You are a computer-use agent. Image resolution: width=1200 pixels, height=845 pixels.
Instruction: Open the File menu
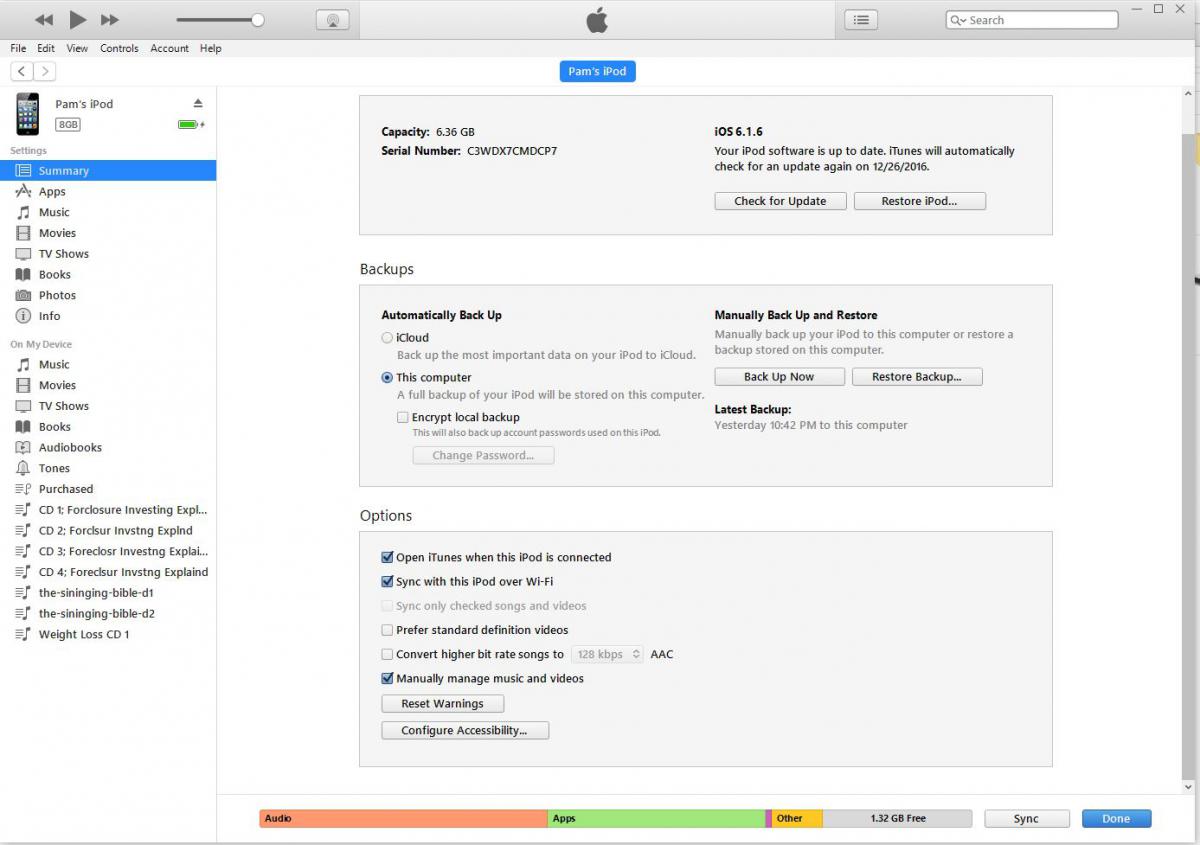tap(18, 48)
